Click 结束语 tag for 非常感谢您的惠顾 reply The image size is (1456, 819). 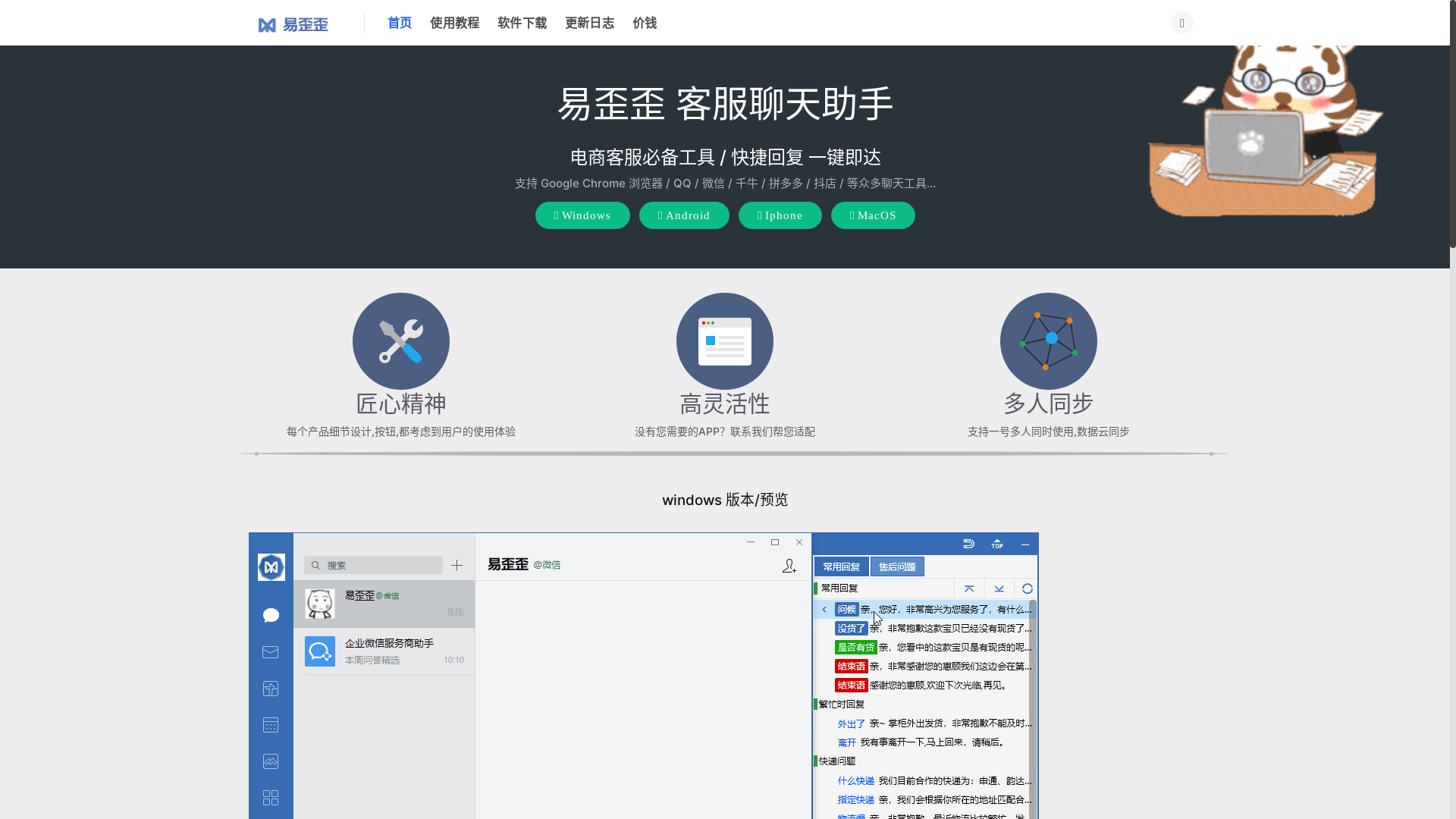[x=851, y=667]
